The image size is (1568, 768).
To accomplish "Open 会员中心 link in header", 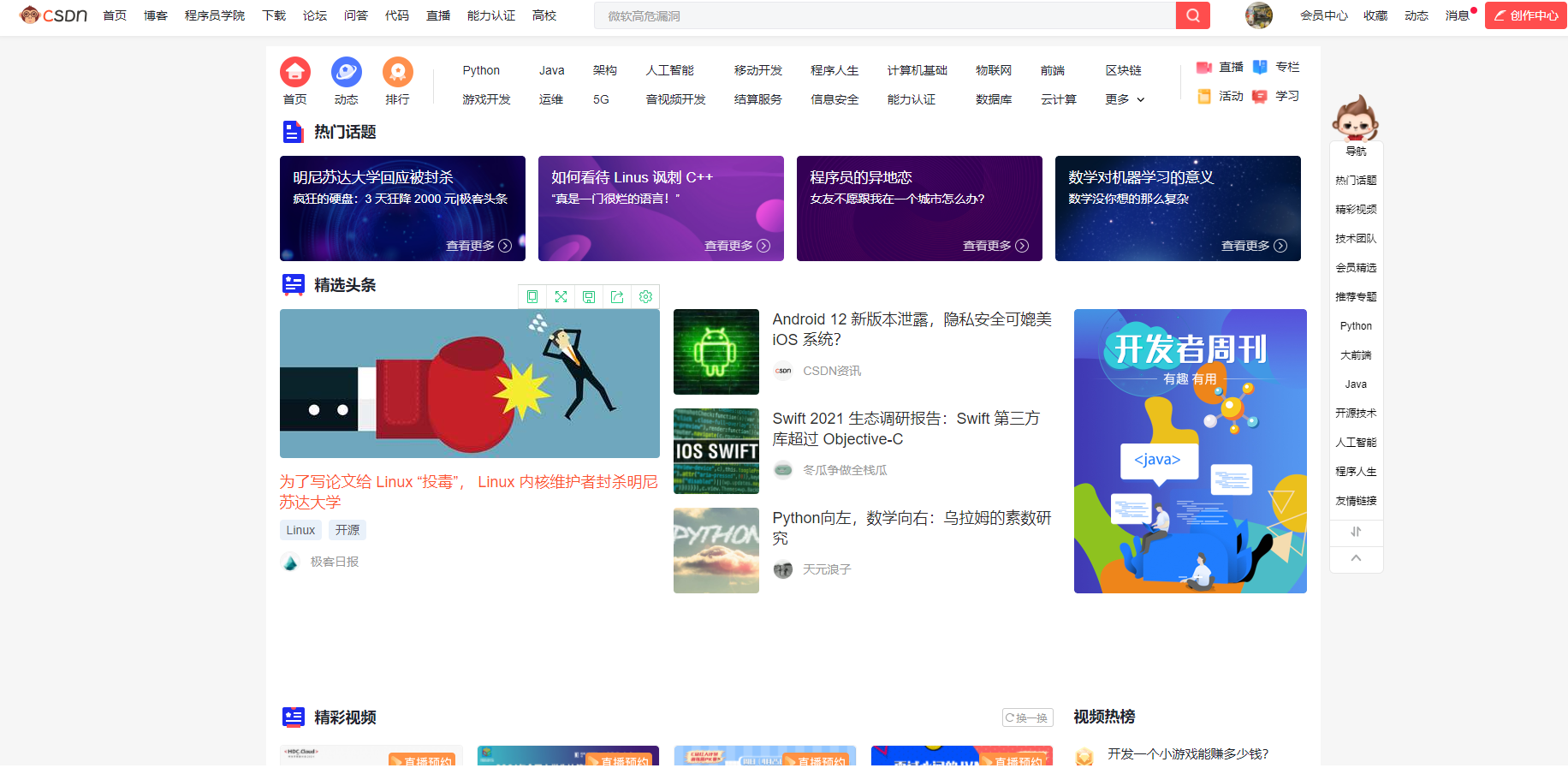I will point(1324,15).
